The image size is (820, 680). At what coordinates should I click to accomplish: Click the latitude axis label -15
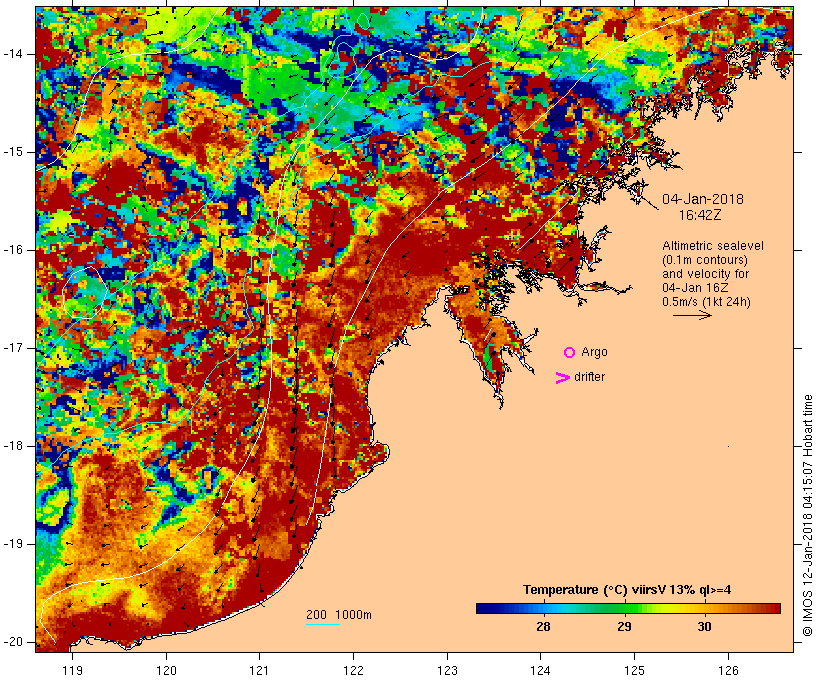[x=13, y=152]
